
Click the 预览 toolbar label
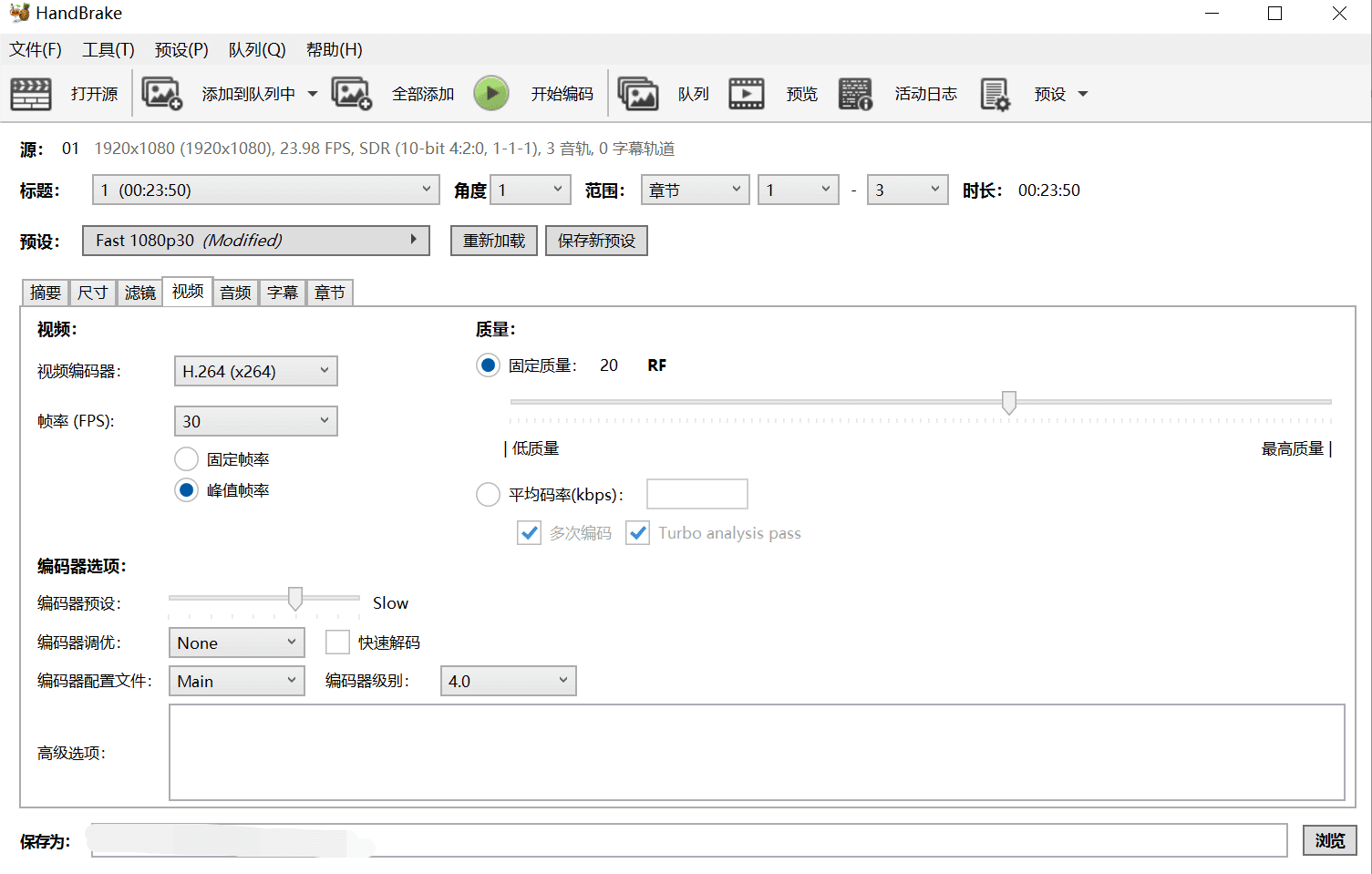[x=802, y=94]
